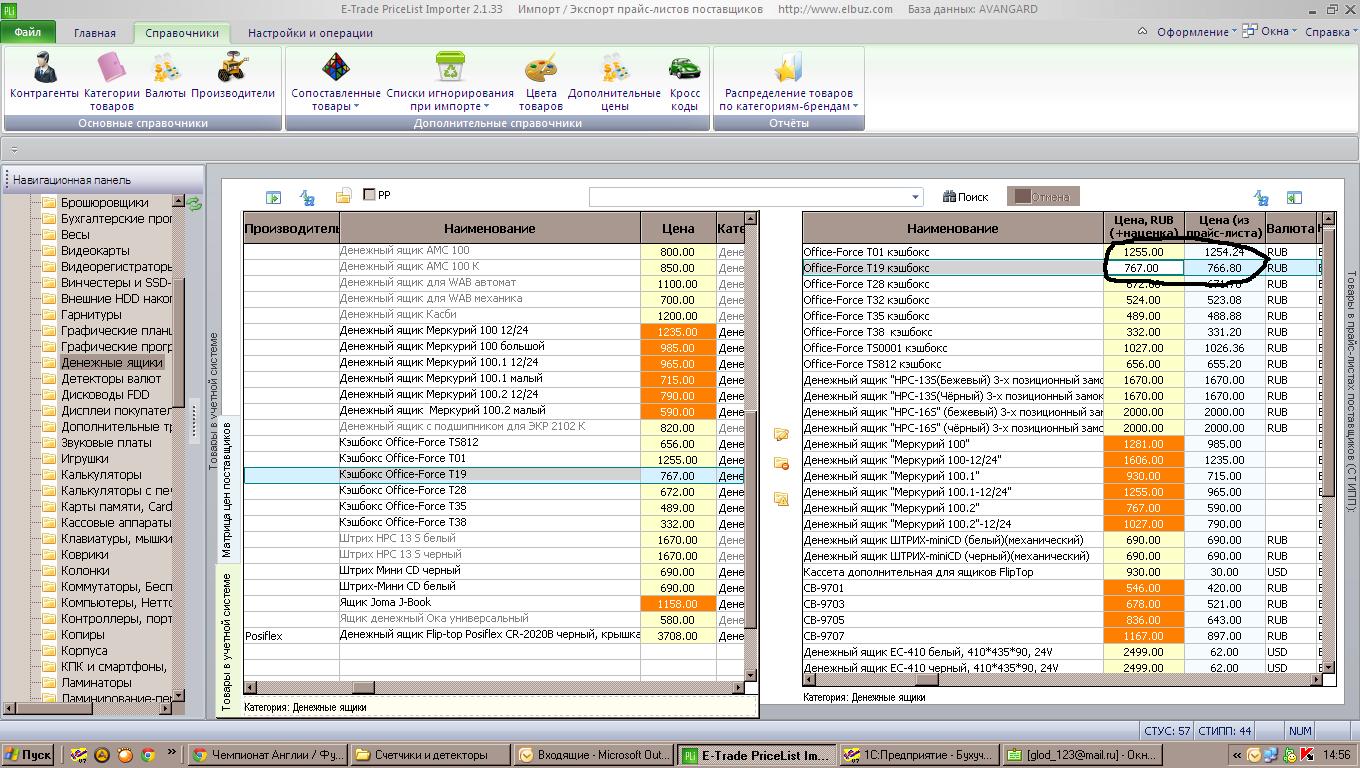
Task: Click the Поиск search button
Action: pyautogui.click(x=966, y=197)
